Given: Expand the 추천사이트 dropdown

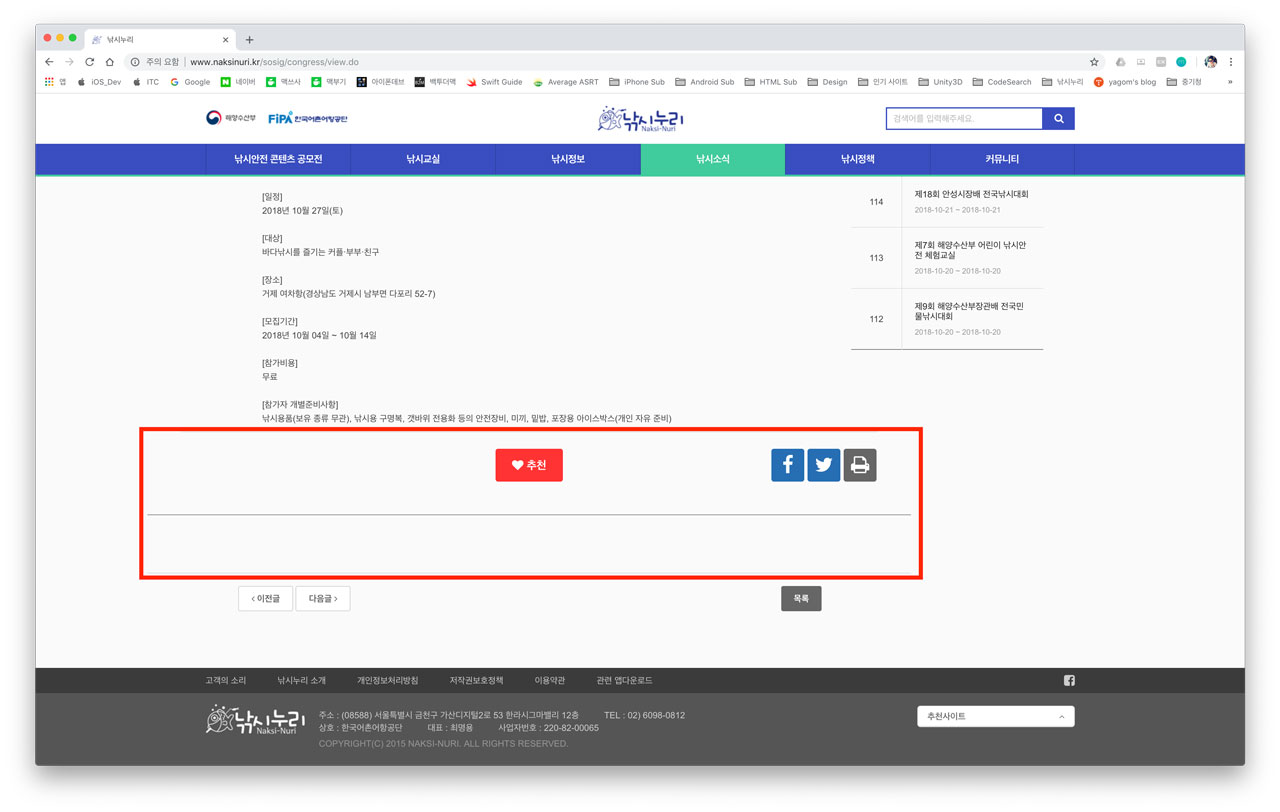Looking at the screenshot, I should tap(995, 716).
